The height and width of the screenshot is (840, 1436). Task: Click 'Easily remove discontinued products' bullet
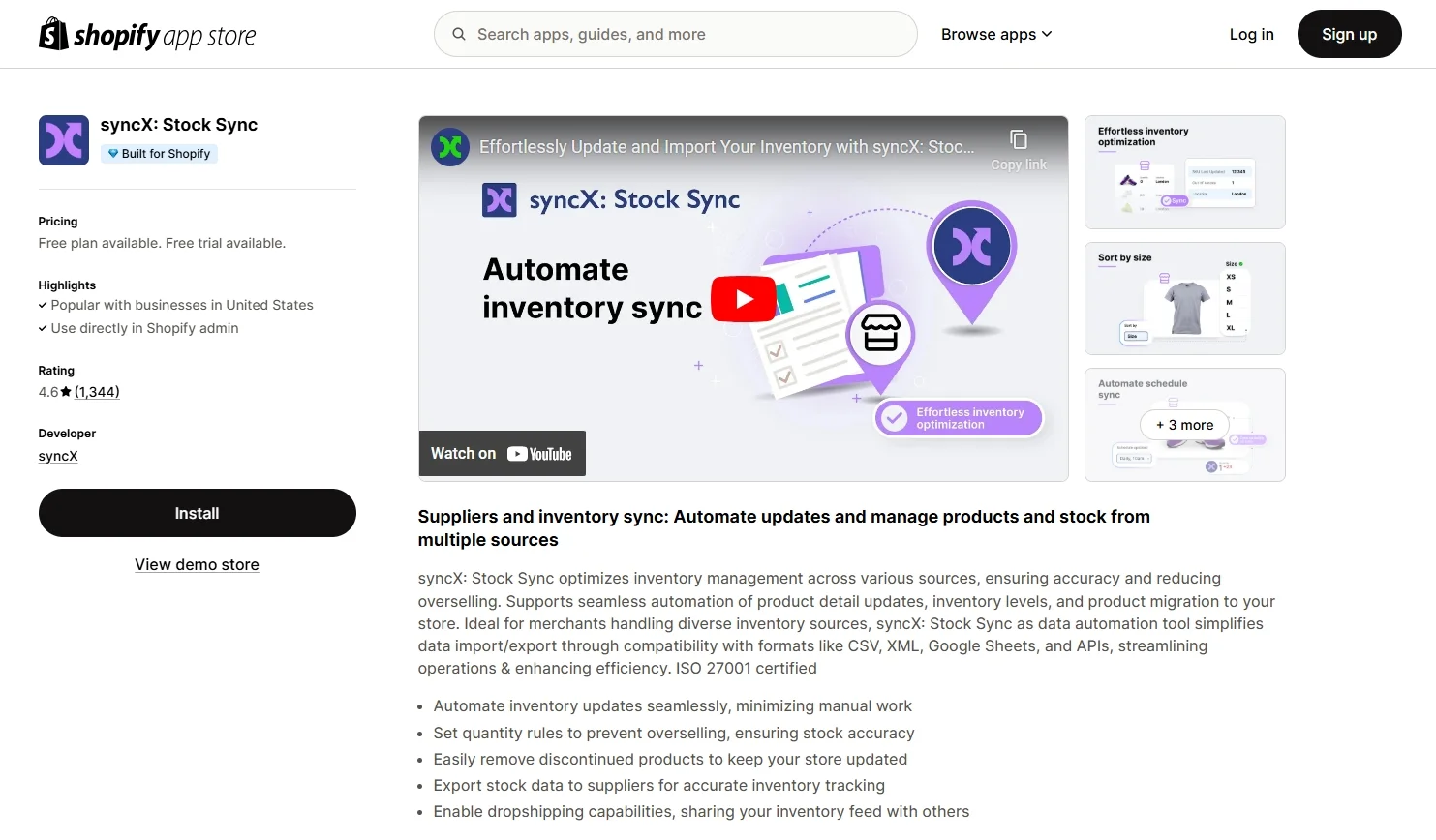point(670,760)
